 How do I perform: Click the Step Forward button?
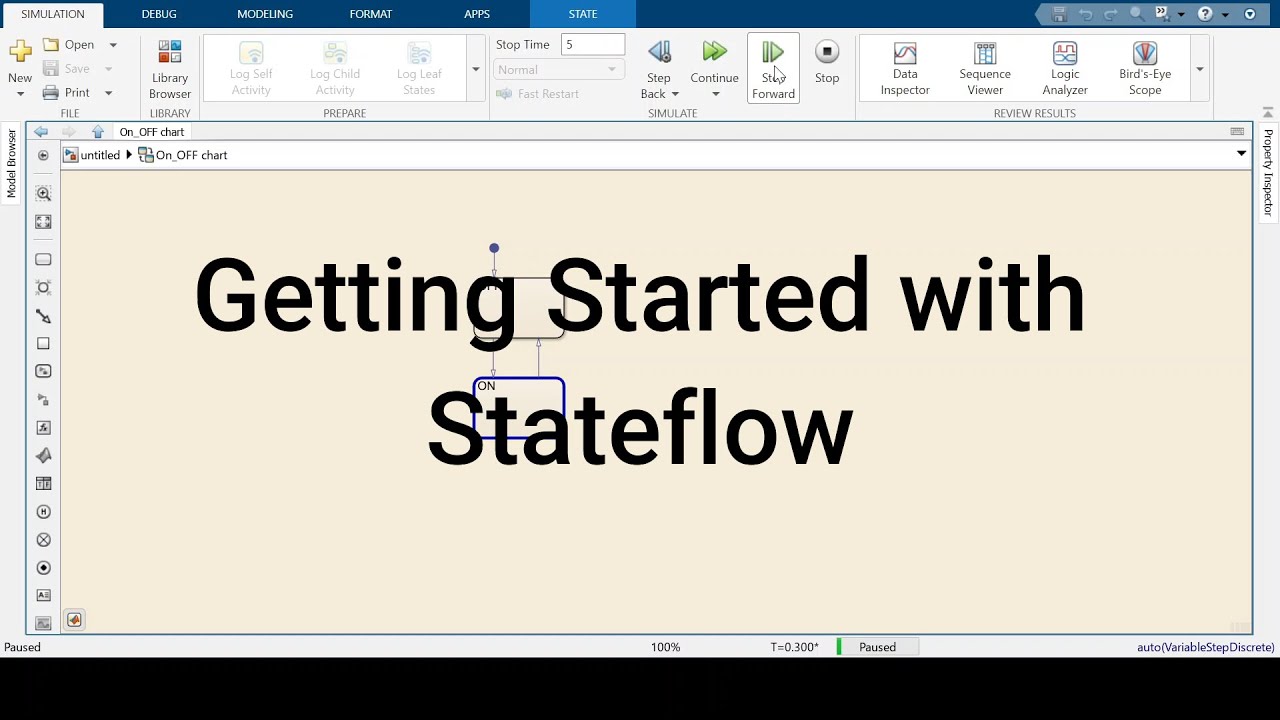point(773,69)
